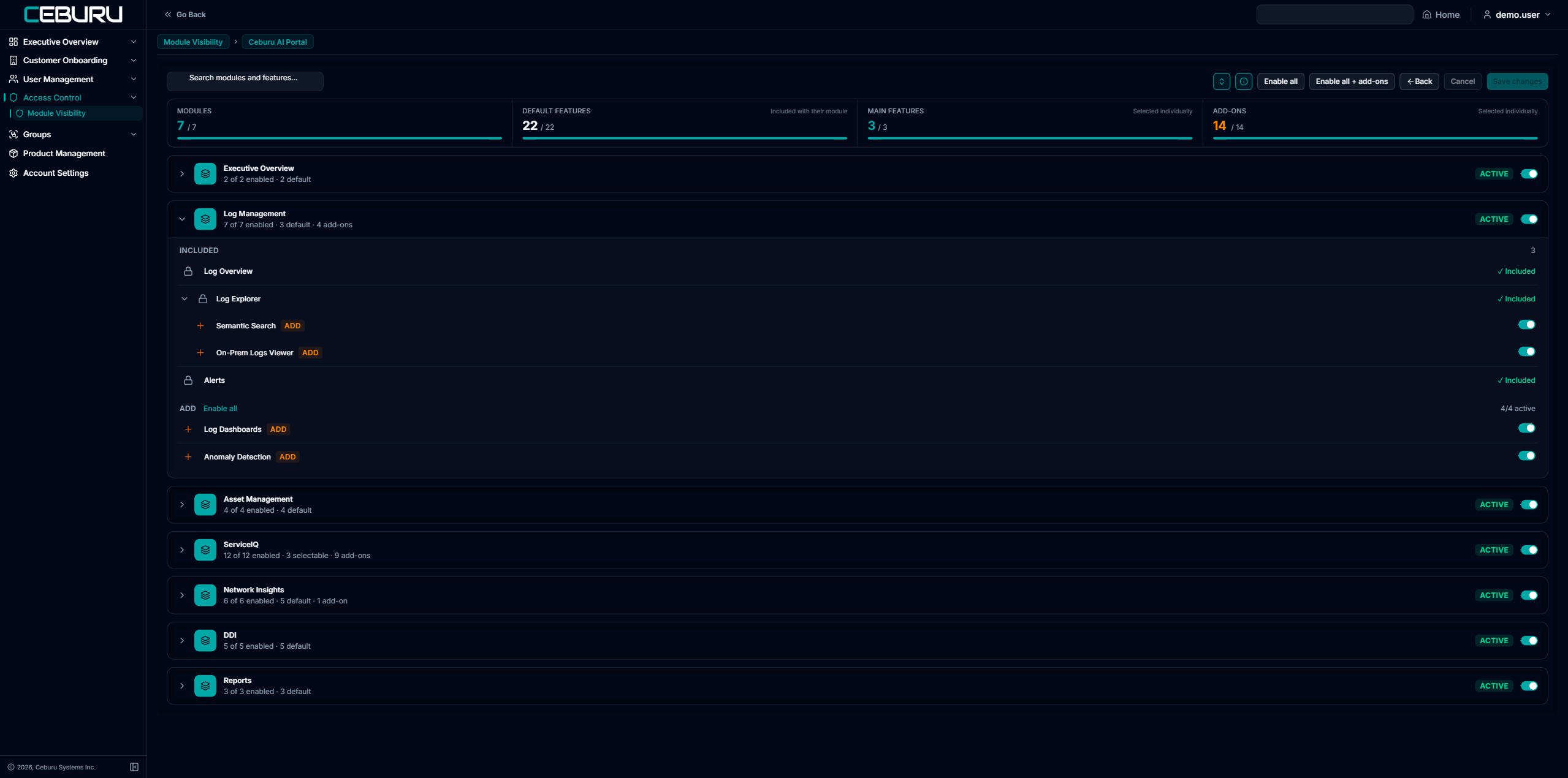Click the Cancel button
Viewport: 1568px width, 778px height.
tap(1463, 81)
